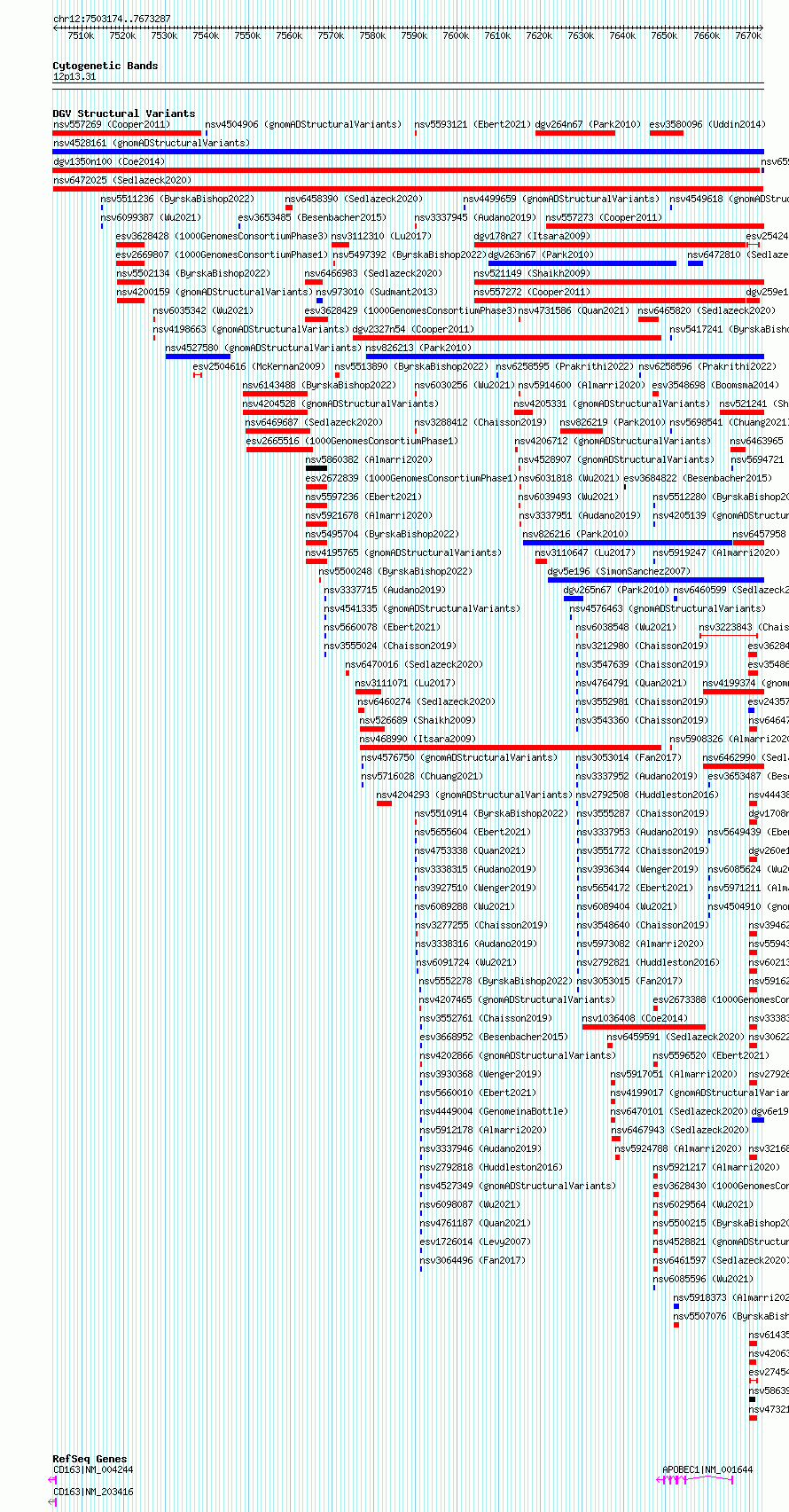Click variant label nsv3223843

726,627
